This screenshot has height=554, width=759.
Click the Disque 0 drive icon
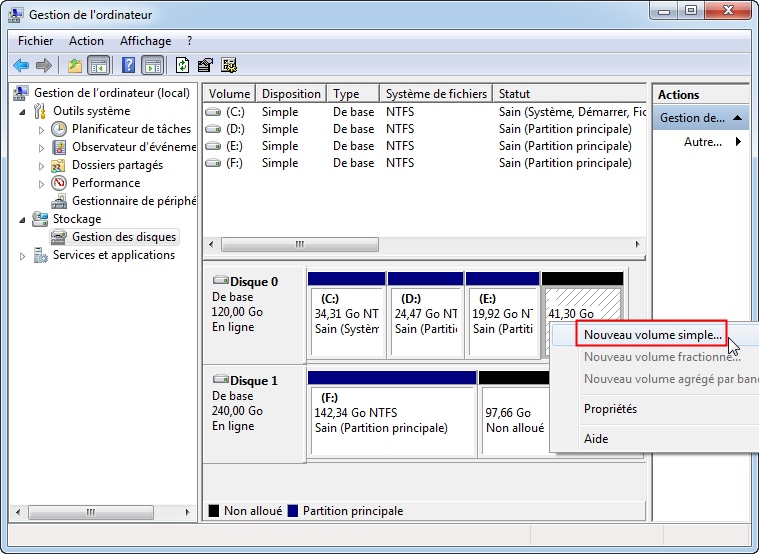click(x=221, y=280)
